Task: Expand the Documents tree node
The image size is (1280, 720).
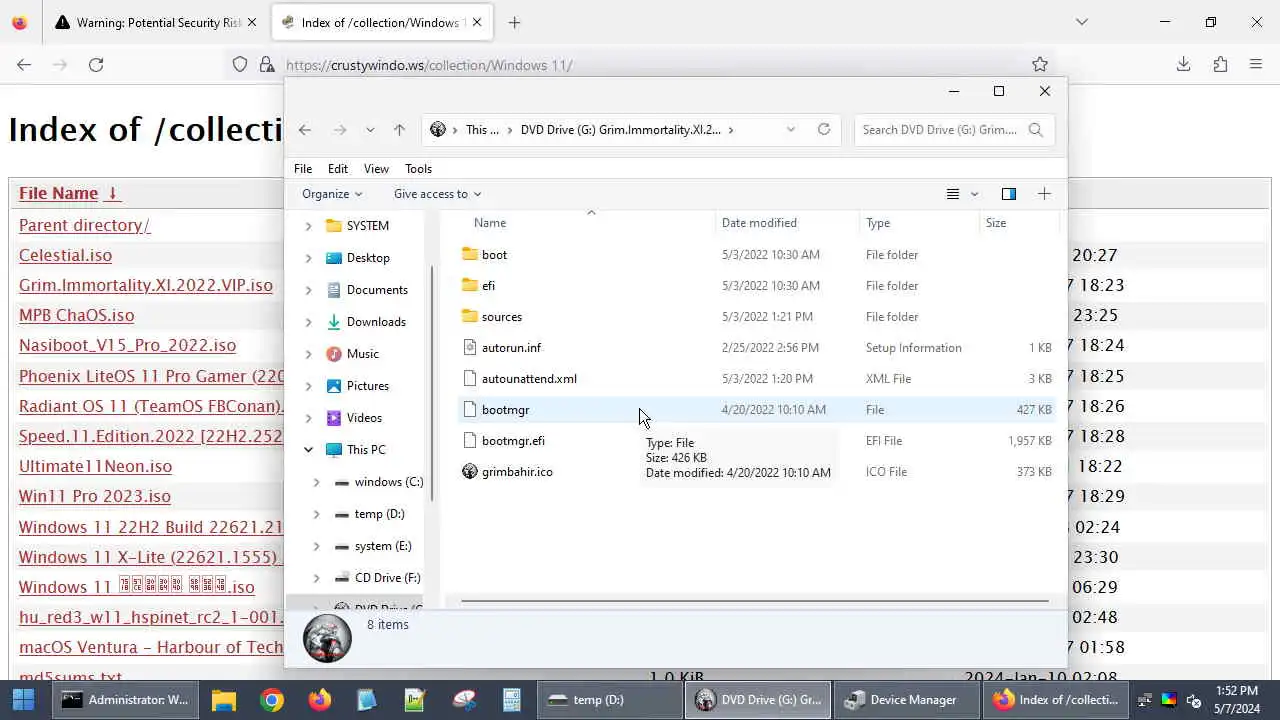Action: pyautogui.click(x=308, y=290)
